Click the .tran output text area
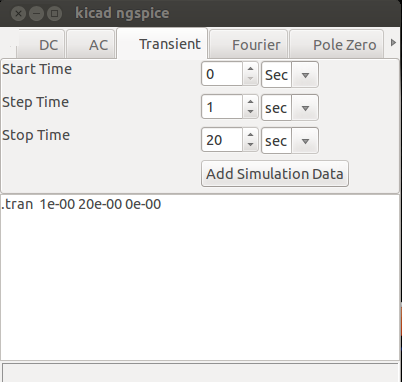The image size is (402, 382). click(x=200, y=277)
